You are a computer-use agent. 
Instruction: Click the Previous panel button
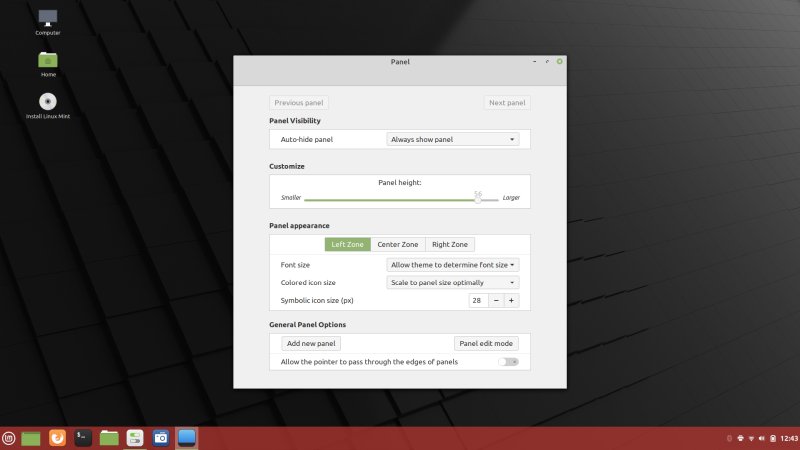pyautogui.click(x=299, y=103)
